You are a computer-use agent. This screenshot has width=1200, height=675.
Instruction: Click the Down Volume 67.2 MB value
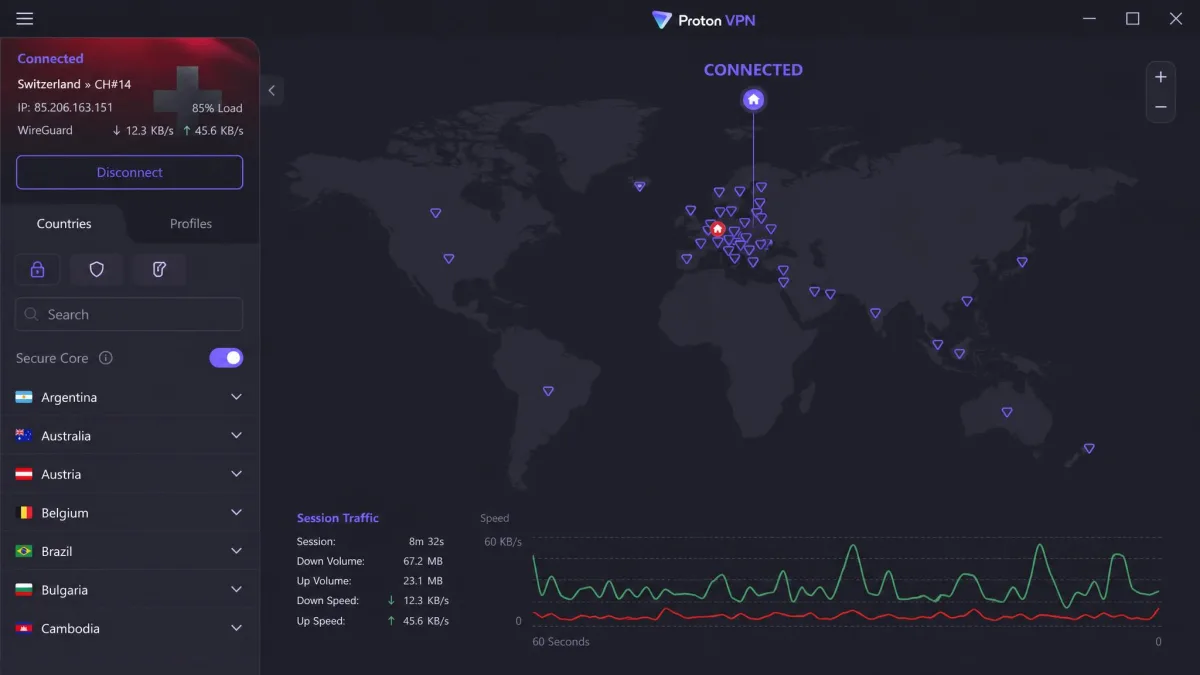tap(423, 561)
